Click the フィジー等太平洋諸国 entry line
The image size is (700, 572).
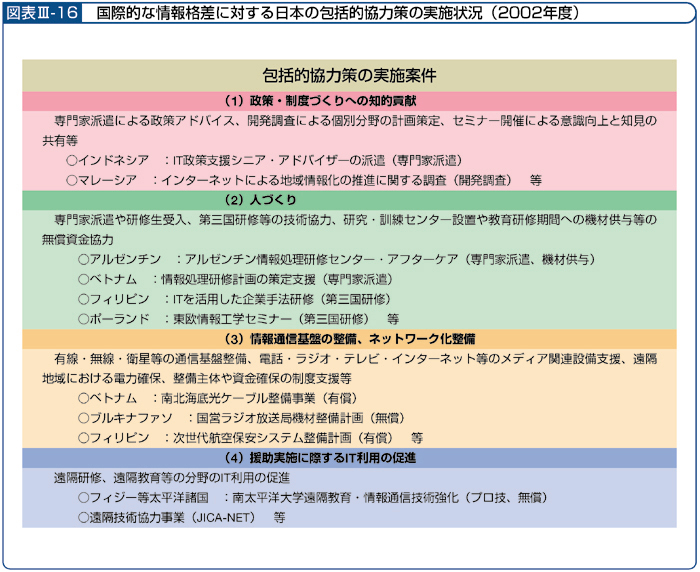point(313,498)
